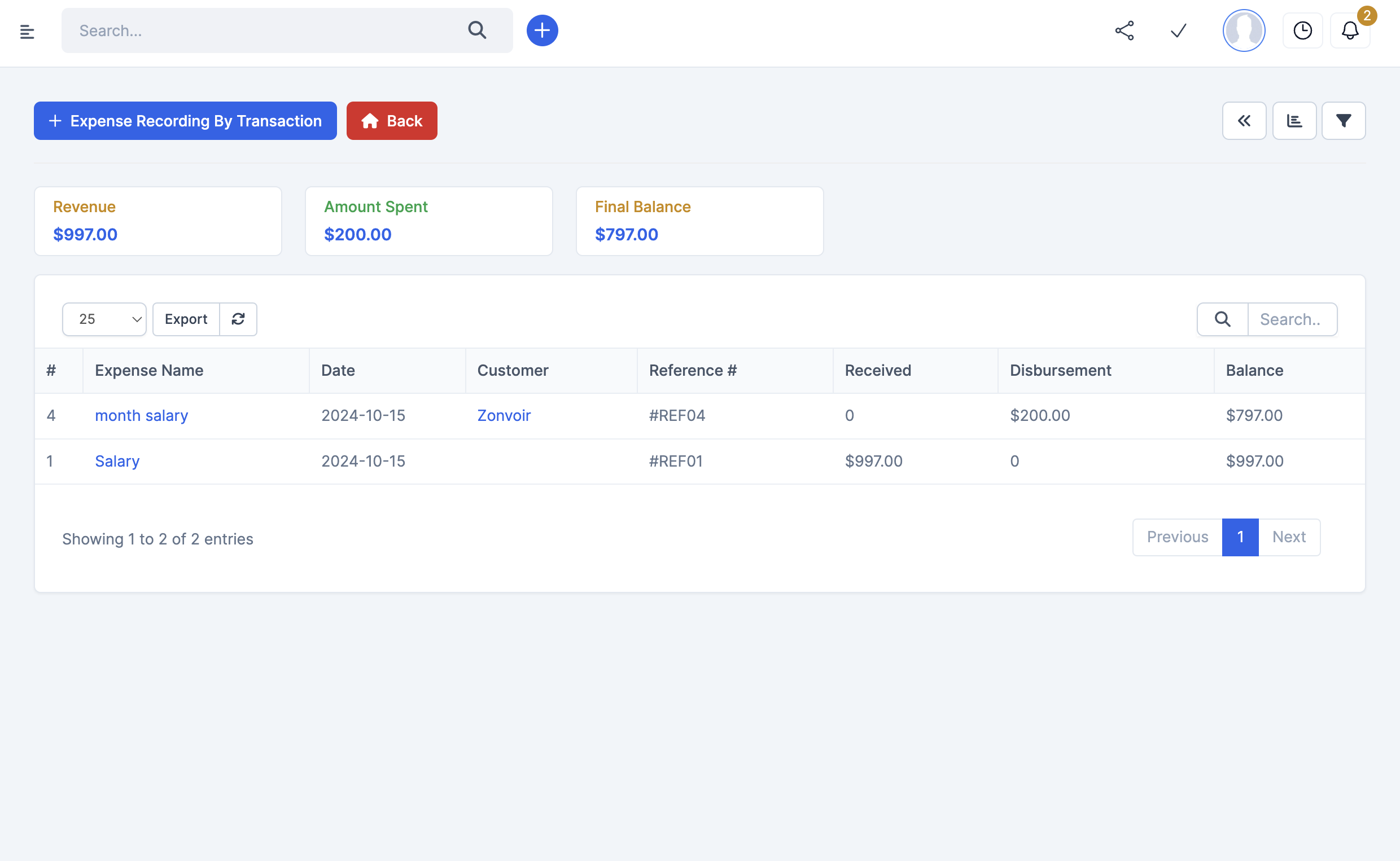Image resolution: width=1400 pixels, height=861 pixels.
Task: Click the table search magnifier icon
Action: click(1222, 319)
